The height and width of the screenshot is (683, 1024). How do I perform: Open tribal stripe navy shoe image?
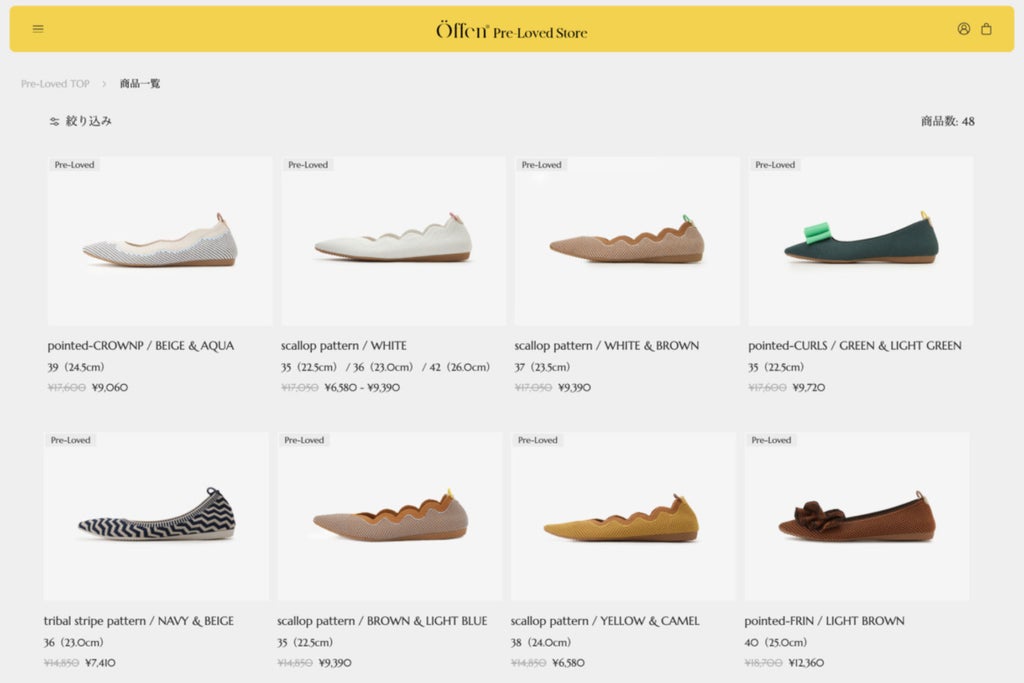tap(156, 516)
